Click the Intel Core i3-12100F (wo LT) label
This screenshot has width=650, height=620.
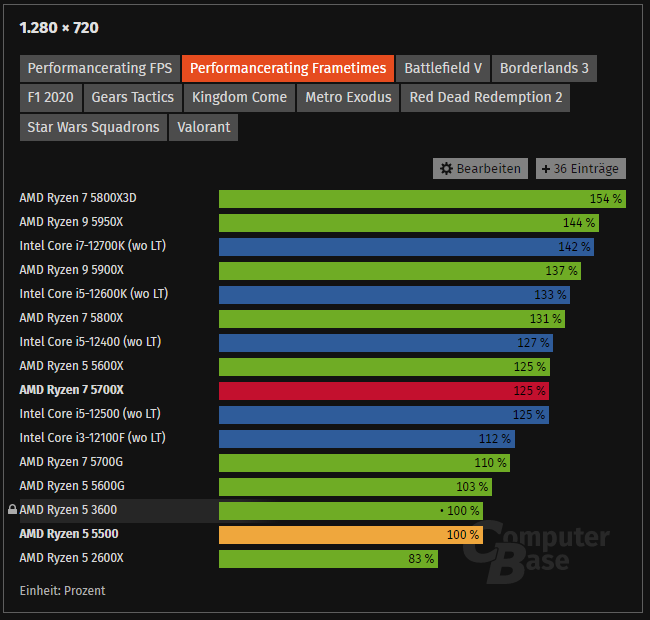click(92, 438)
